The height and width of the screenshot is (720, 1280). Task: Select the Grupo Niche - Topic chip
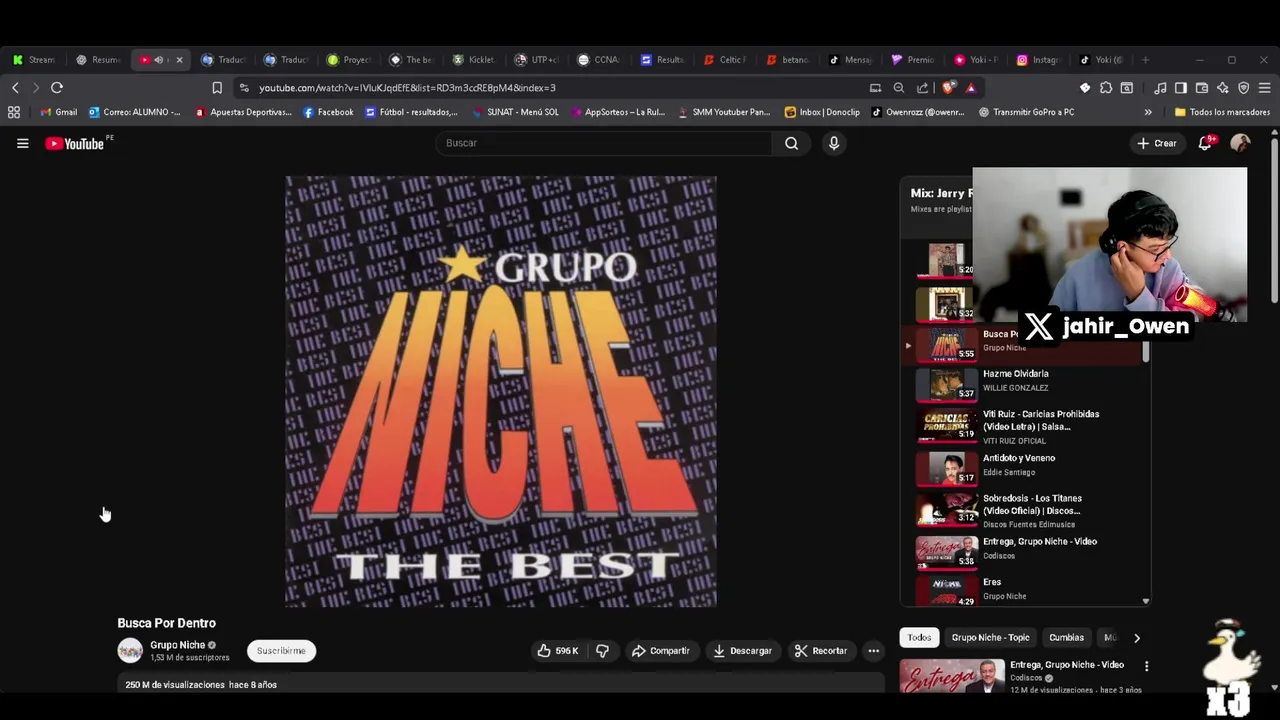[990, 638]
